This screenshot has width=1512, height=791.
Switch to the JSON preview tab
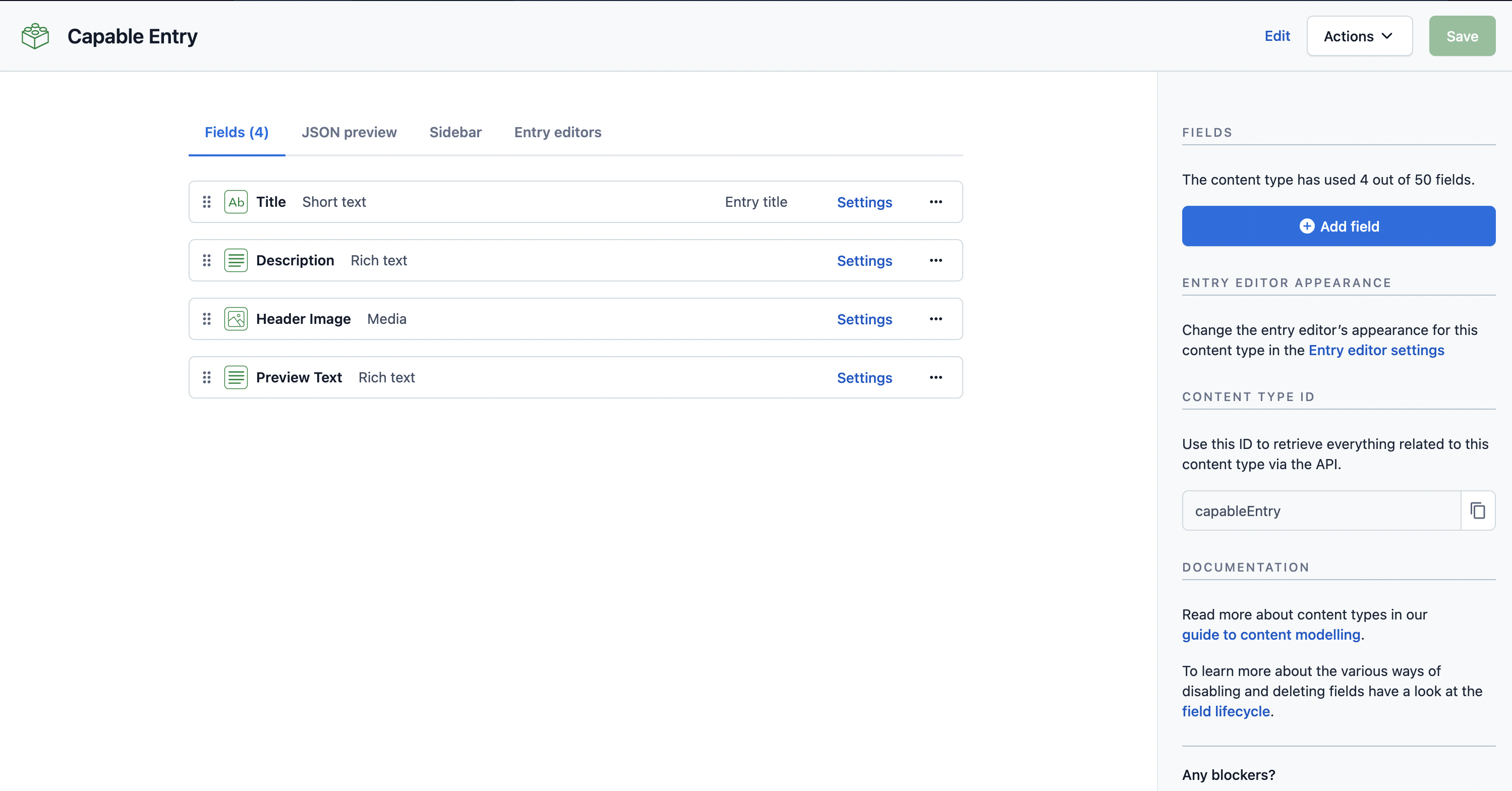coord(349,132)
